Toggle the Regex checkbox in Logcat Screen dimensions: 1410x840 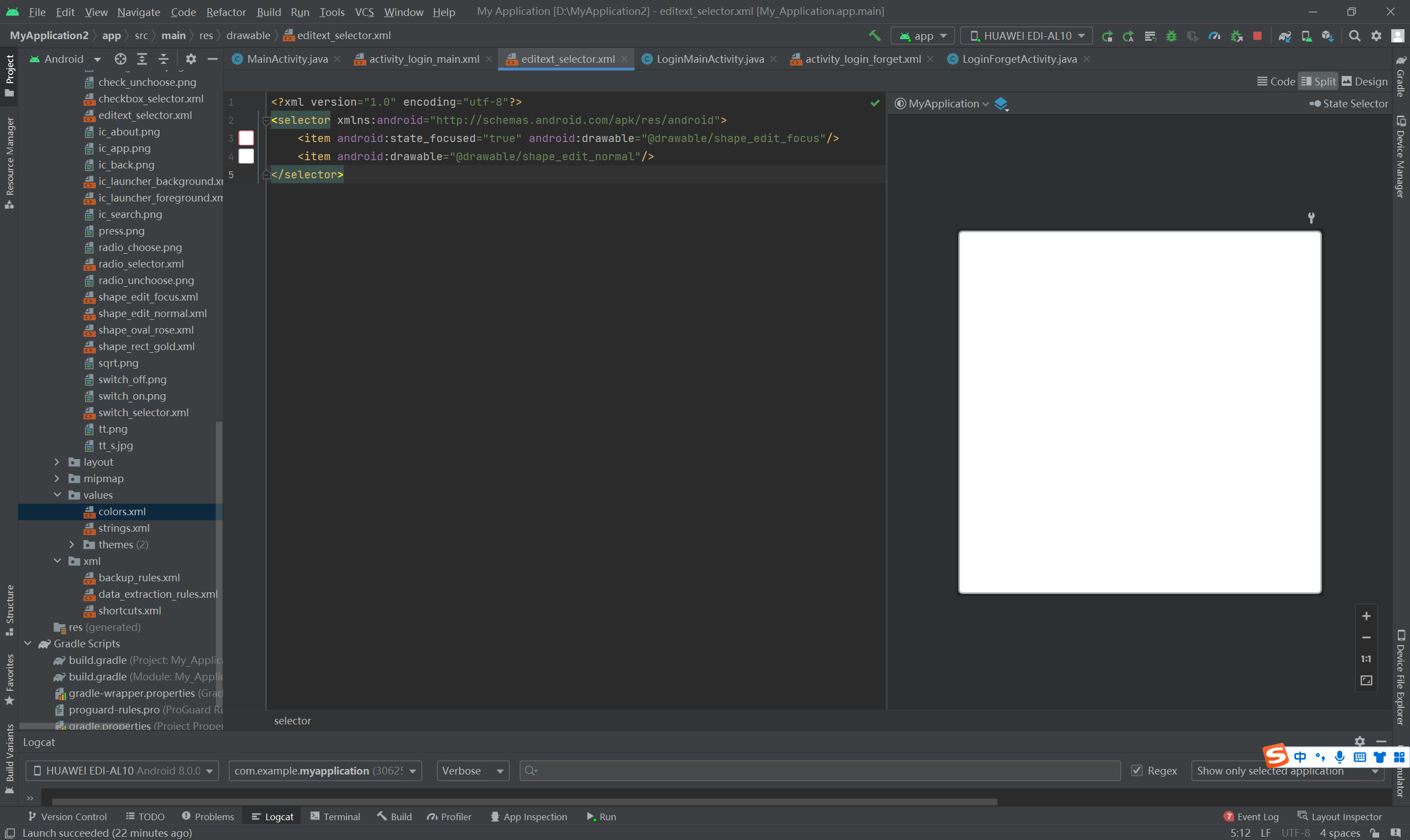[x=1136, y=771]
